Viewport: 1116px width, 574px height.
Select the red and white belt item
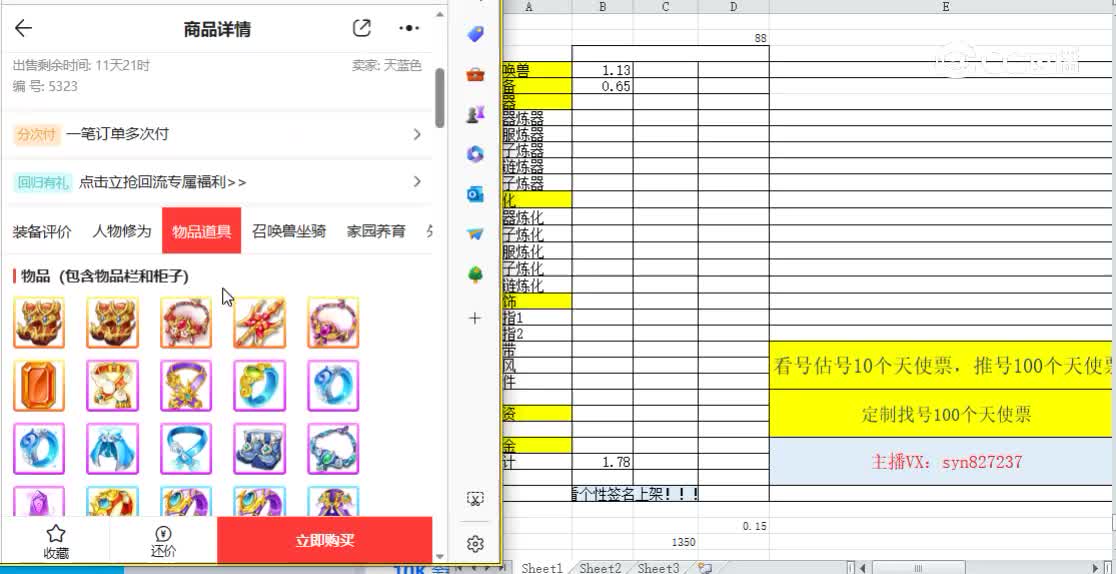pos(112,385)
